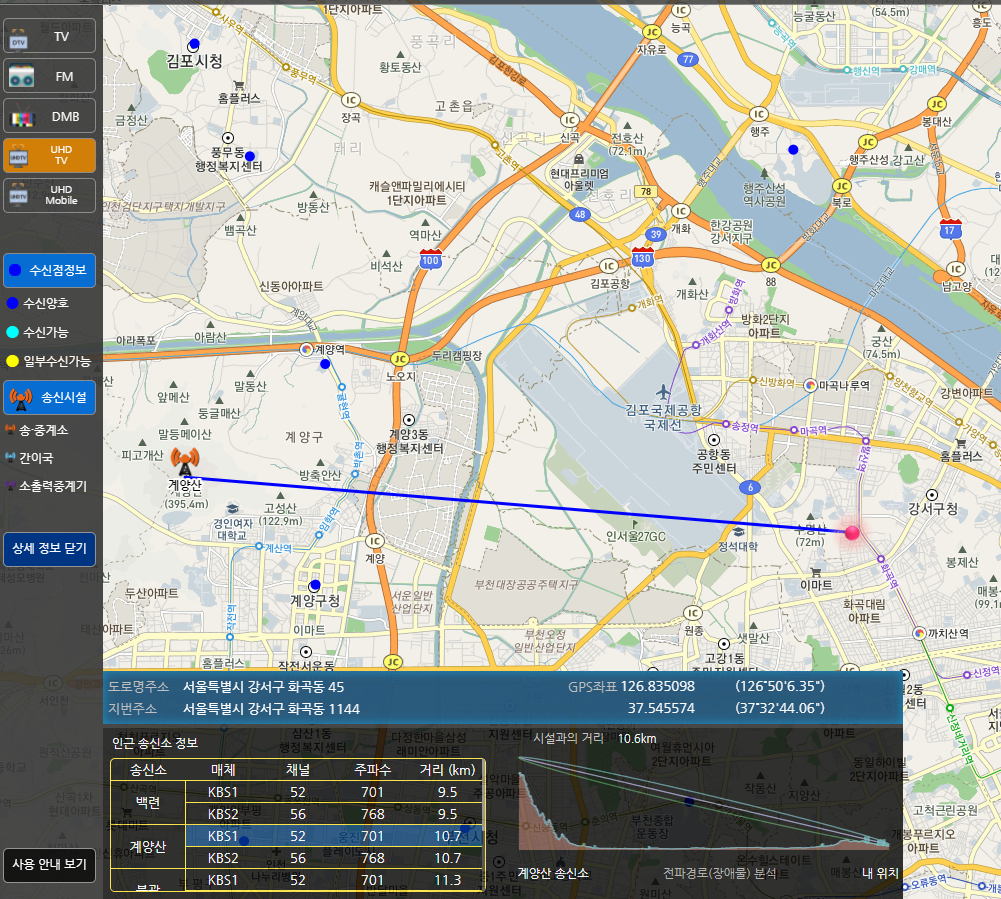The height and width of the screenshot is (899, 1001).
Task: Click the blue reception dot near 행주산성
Action: pos(793,149)
